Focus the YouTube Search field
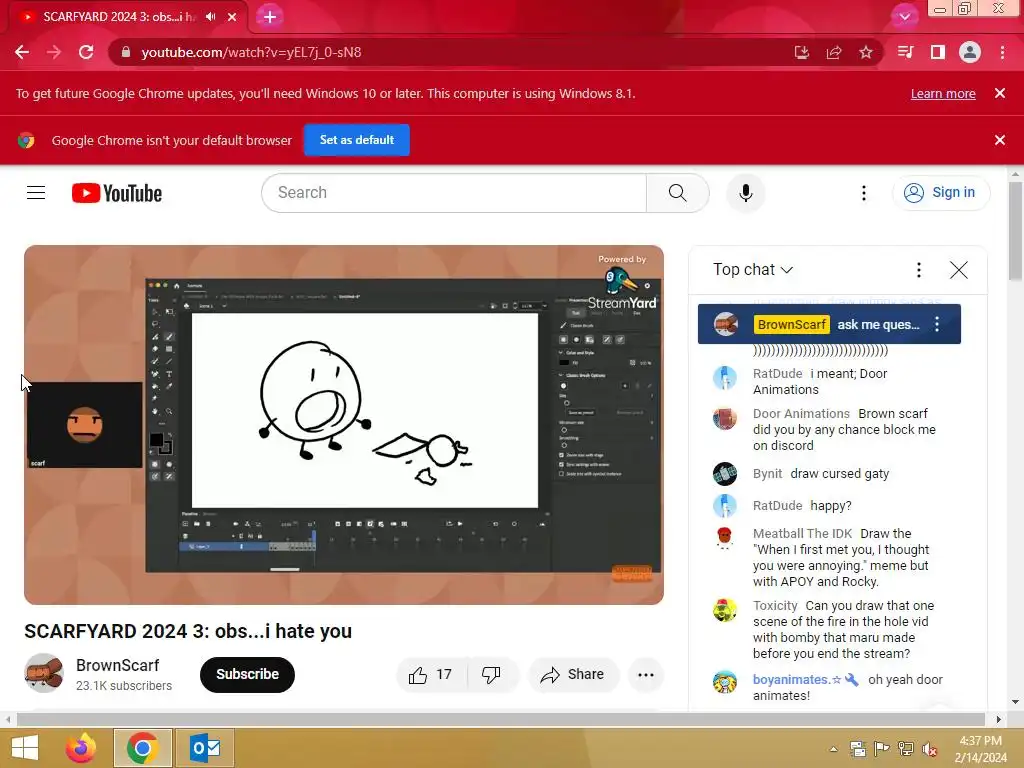Image resolution: width=1024 pixels, height=768 pixels. 454,193
